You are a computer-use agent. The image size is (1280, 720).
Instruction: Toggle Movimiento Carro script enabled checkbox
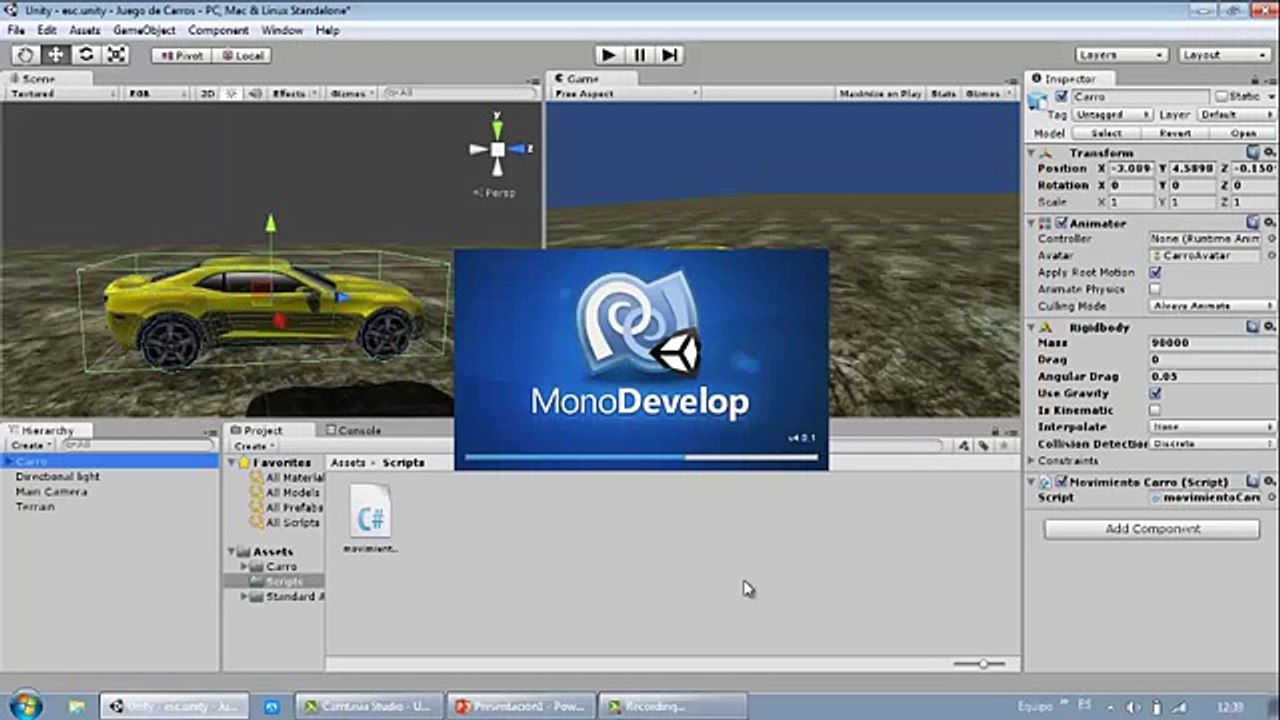coord(1062,482)
